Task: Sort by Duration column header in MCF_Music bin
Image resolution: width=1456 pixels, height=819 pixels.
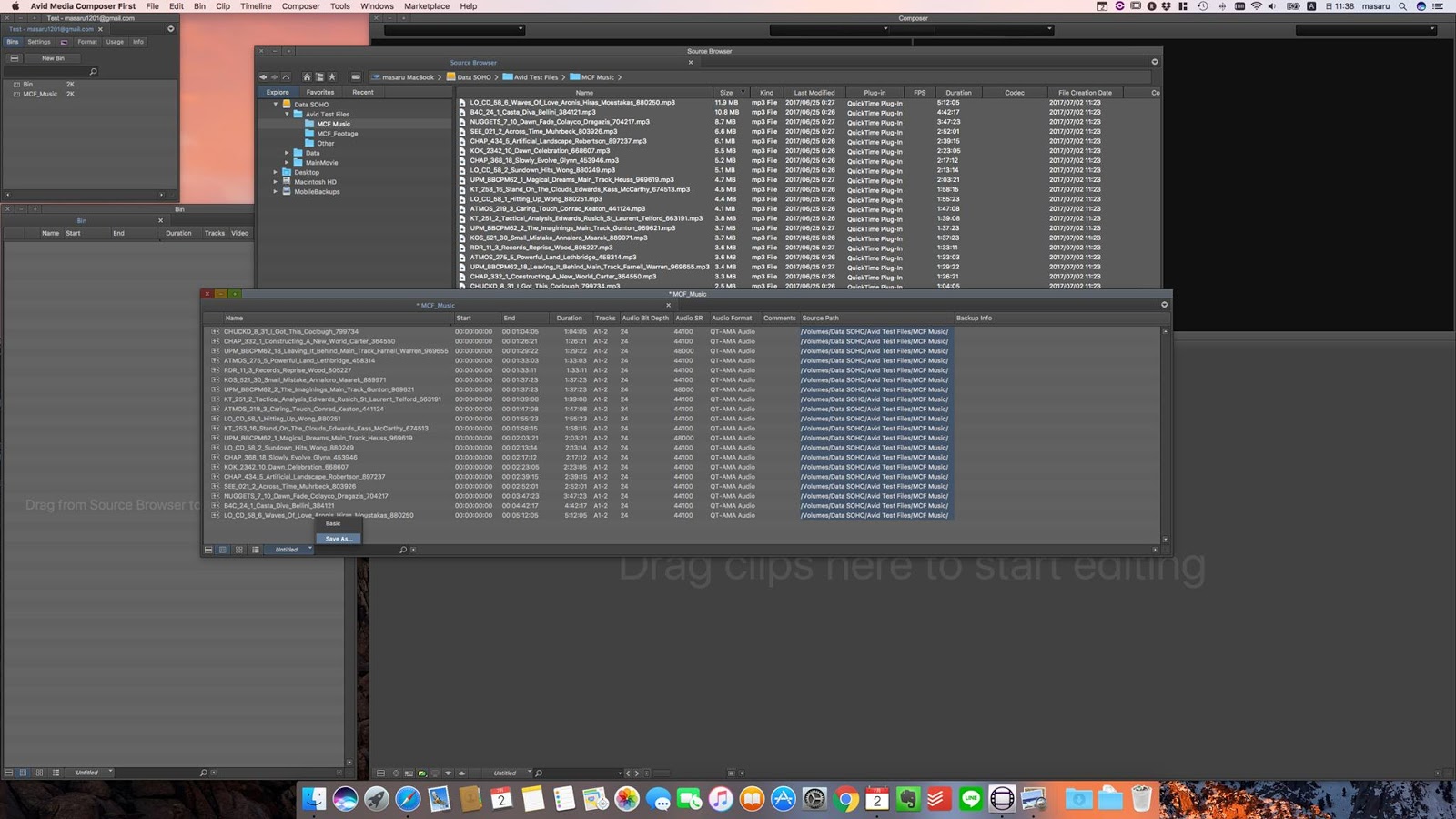Action: 570,318
